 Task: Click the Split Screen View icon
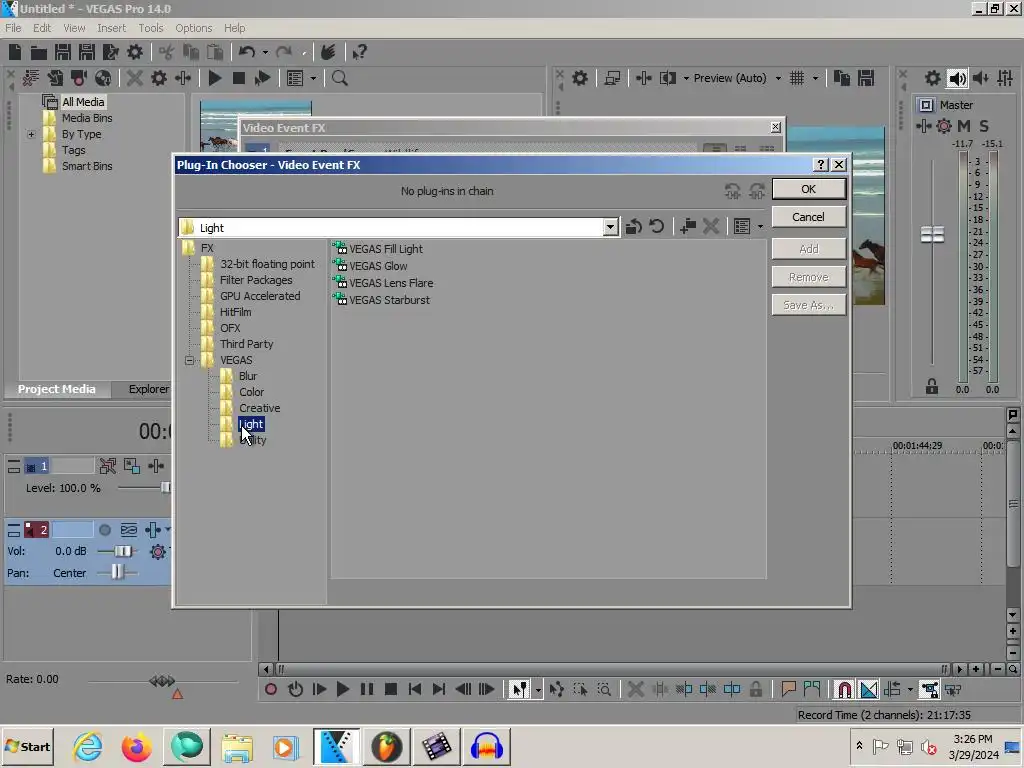pos(667,78)
